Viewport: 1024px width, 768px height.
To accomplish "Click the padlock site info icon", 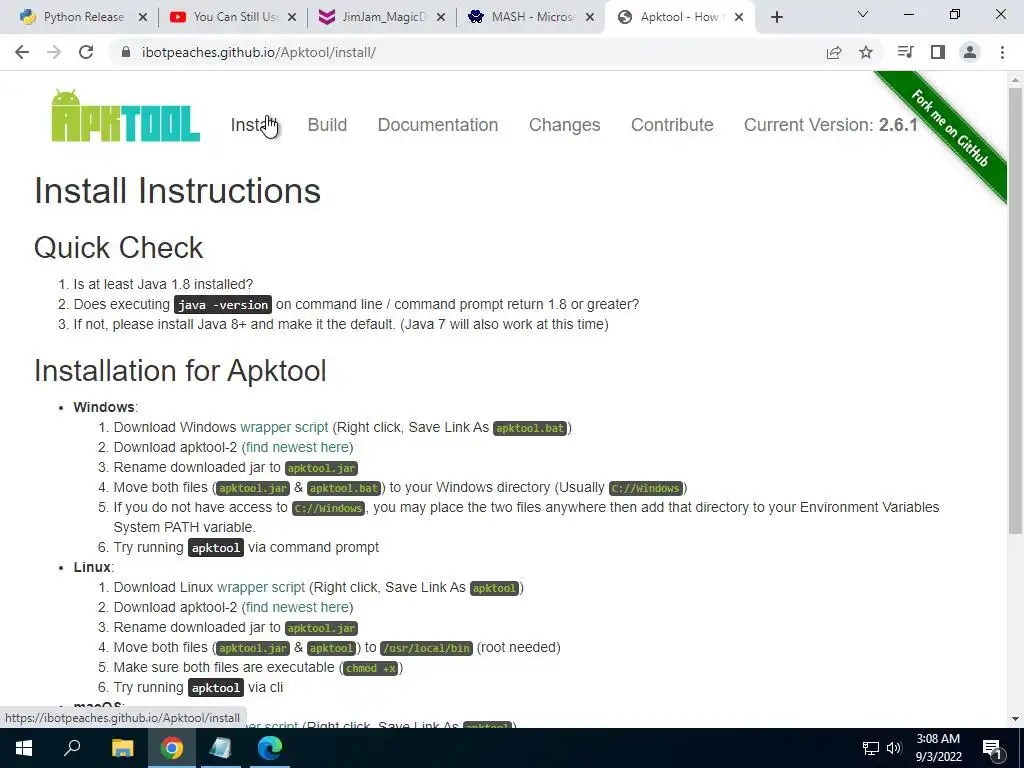I will pyautogui.click(x=126, y=52).
